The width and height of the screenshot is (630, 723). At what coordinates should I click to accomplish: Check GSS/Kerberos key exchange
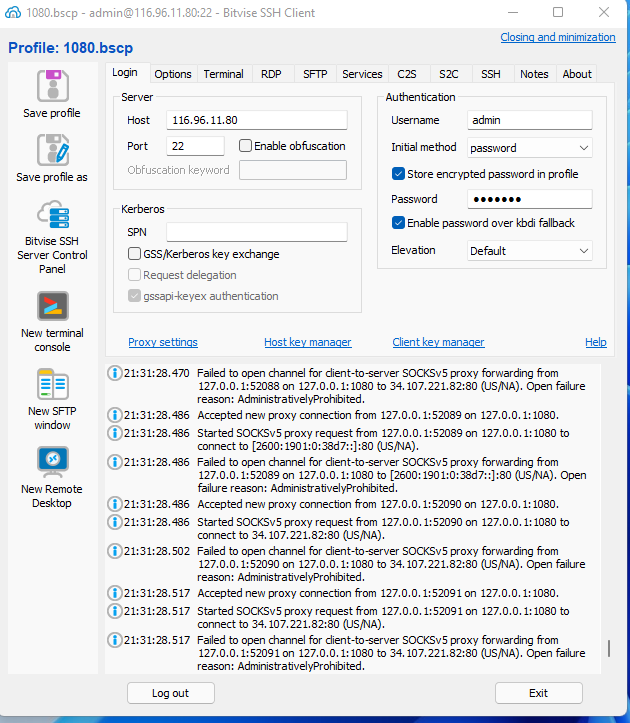pyautogui.click(x=134, y=254)
